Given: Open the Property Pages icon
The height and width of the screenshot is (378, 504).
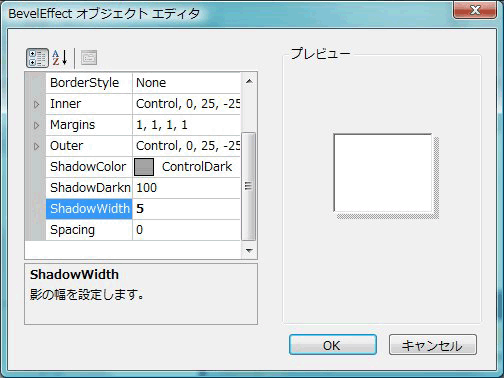Looking at the screenshot, I should tap(89, 58).
